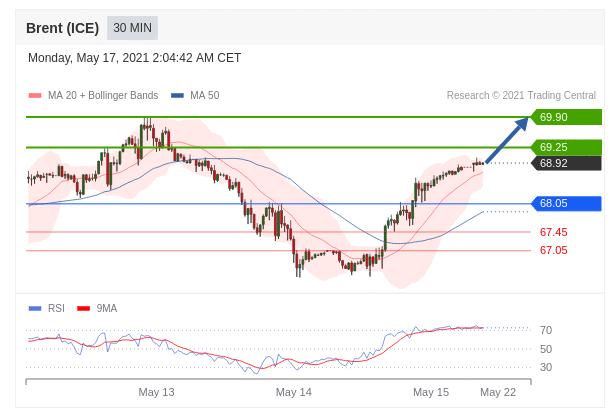Toggle the RSI indicator legend label
This screenshot has height=416, width=613.
pyautogui.click(x=56, y=309)
